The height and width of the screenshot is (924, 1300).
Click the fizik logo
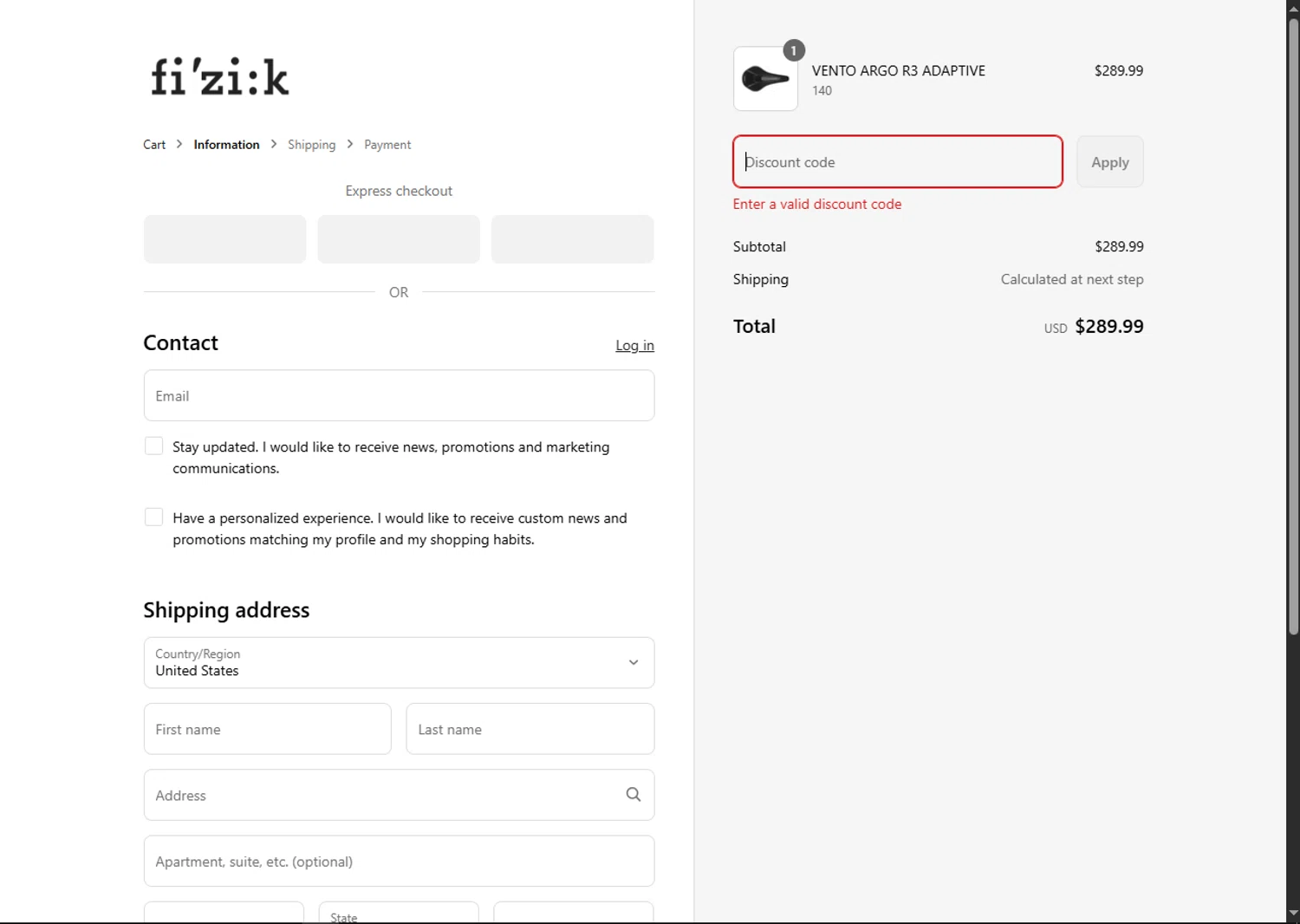219,76
